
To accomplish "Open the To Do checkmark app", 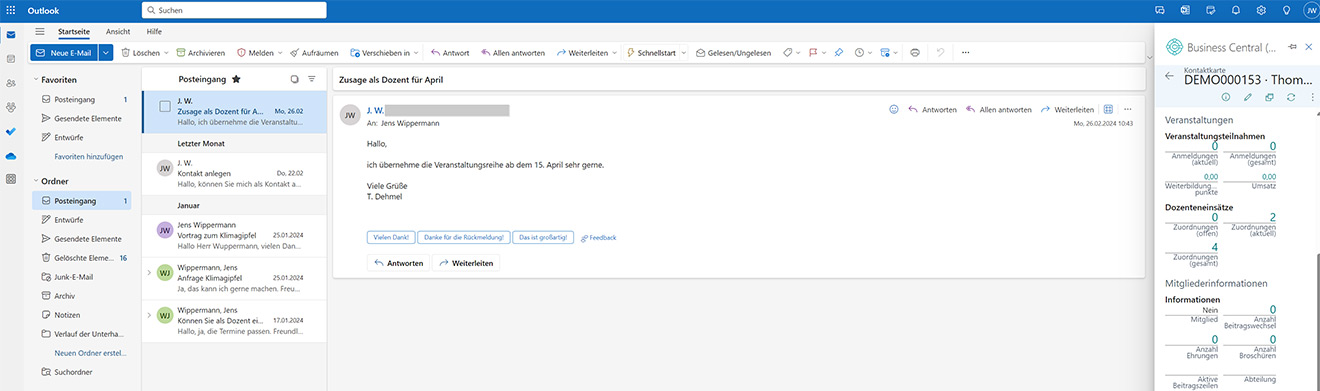I will (11, 131).
